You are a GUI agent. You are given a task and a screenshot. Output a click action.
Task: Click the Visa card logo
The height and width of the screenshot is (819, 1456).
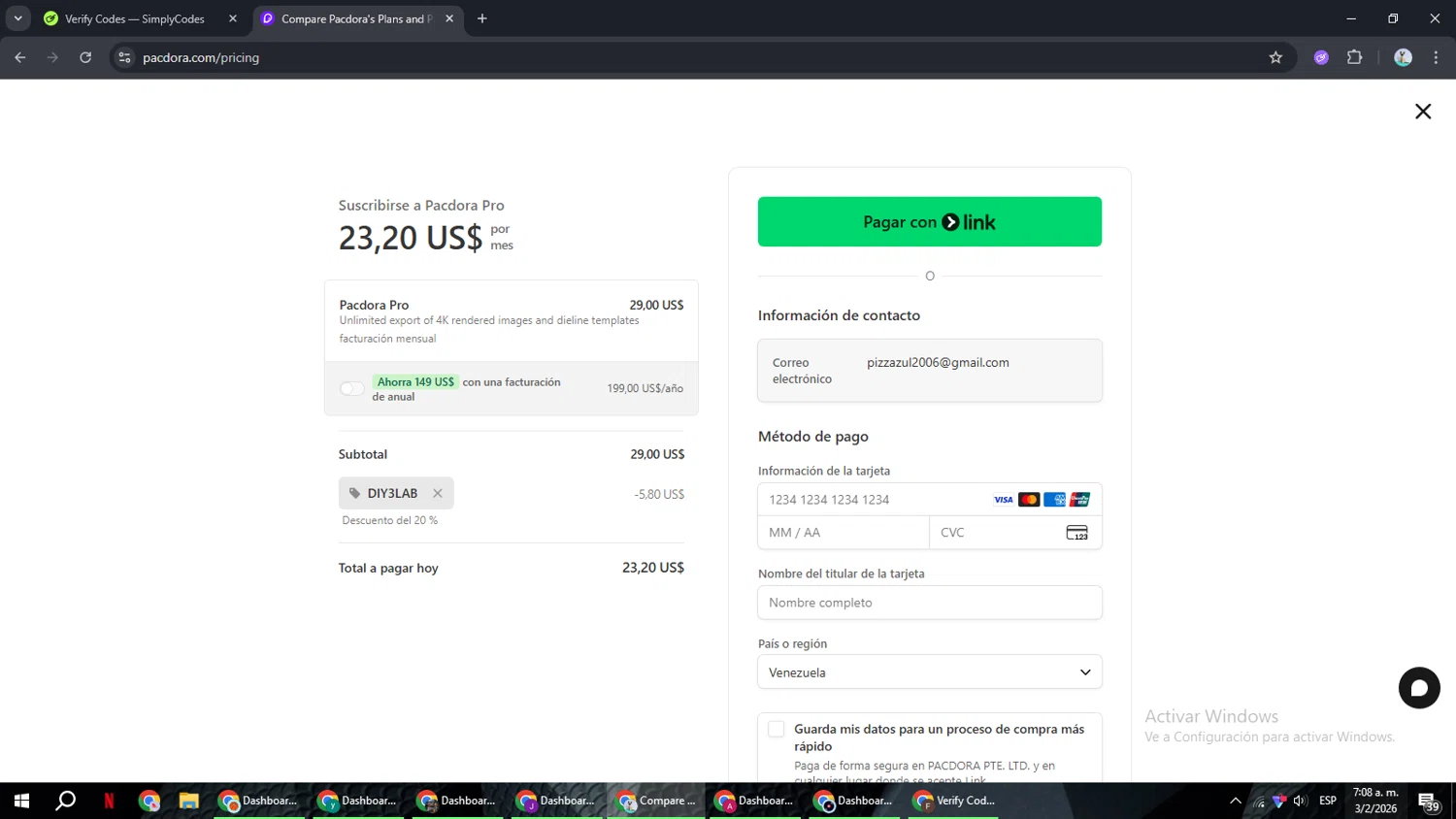click(x=1004, y=500)
